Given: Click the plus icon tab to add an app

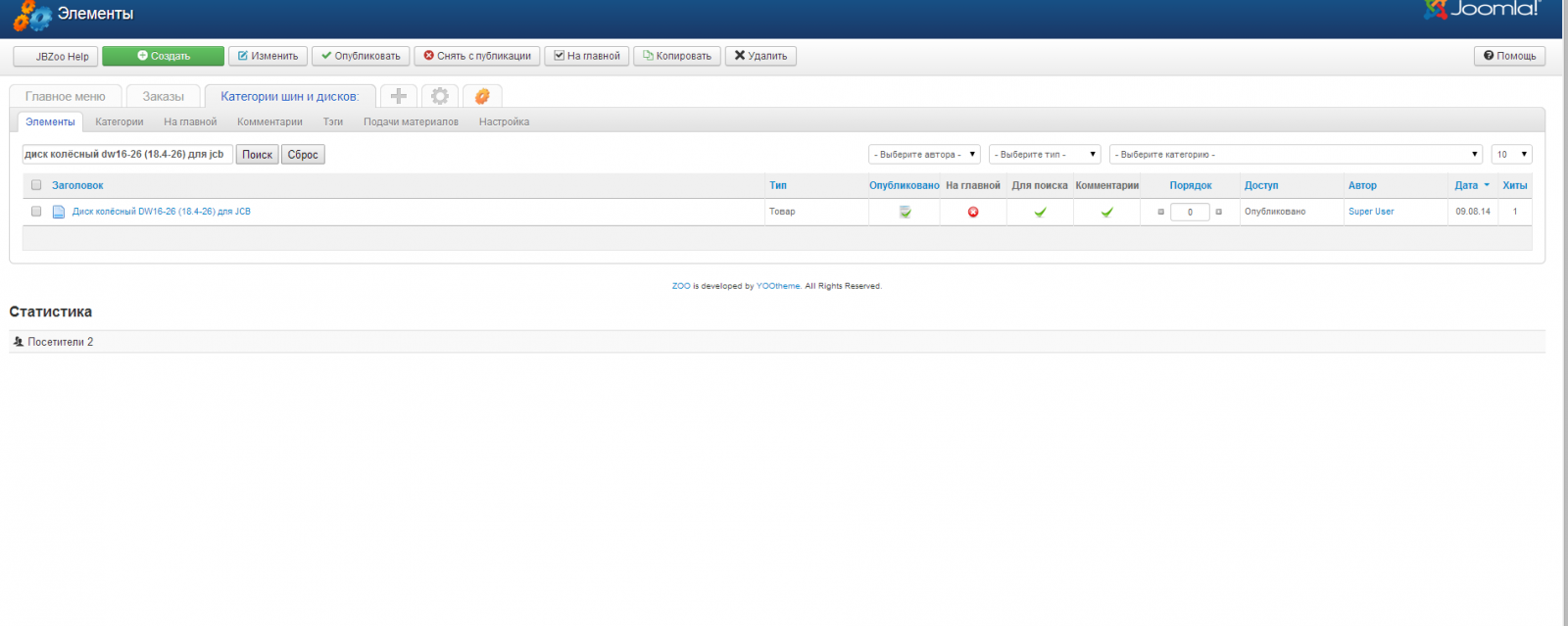Looking at the screenshot, I should (398, 96).
